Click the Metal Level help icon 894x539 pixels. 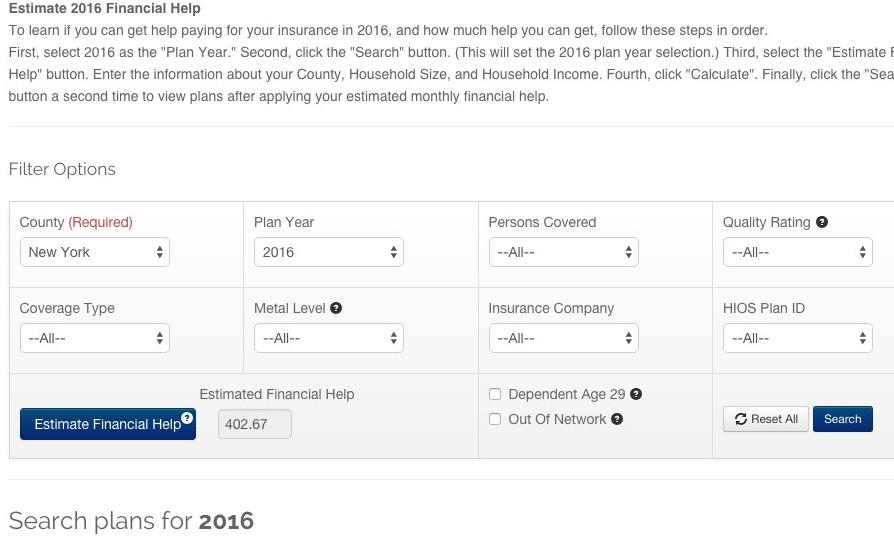(336, 308)
